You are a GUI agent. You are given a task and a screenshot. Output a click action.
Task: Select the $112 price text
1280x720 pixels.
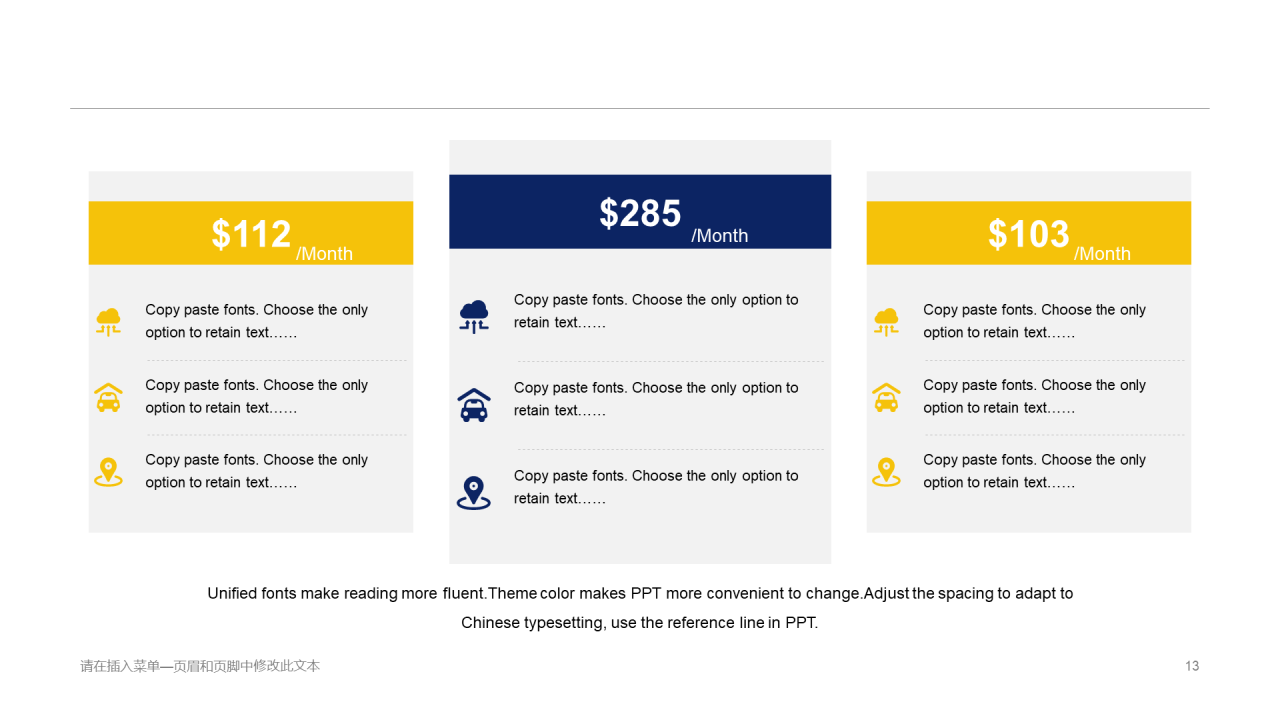[251, 234]
